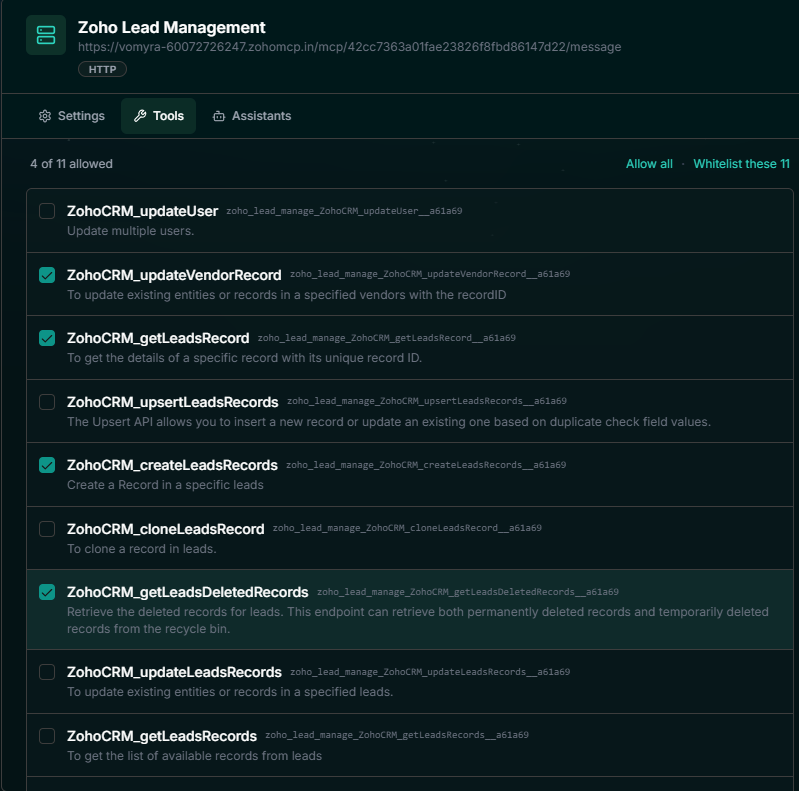The width and height of the screenshot is (799, 791).
Task: Click the ZohoCRM_getLeadsDeletedRecords tool name
Action: coord(188,592)
